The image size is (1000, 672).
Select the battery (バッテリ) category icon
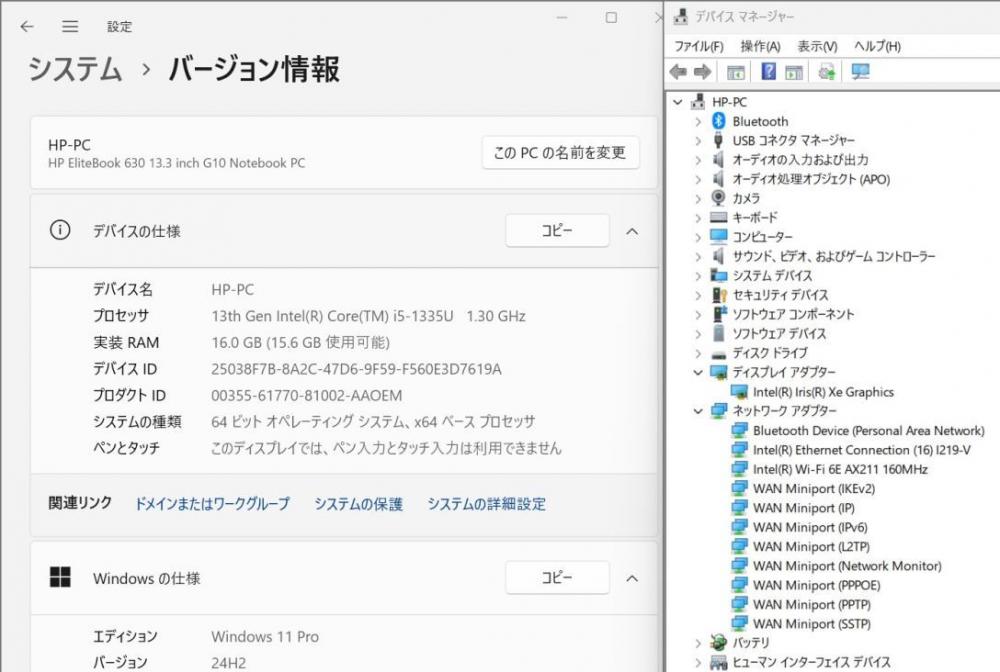(719, 642)
